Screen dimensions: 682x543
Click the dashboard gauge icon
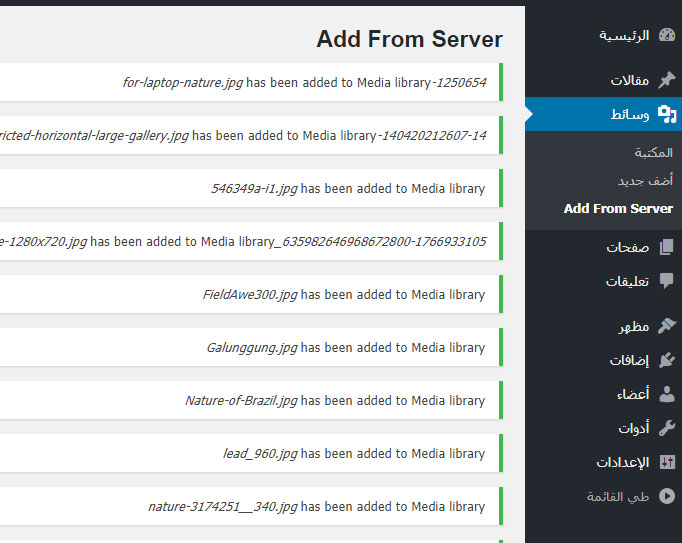pyautogui.click(x=667, y=35)
